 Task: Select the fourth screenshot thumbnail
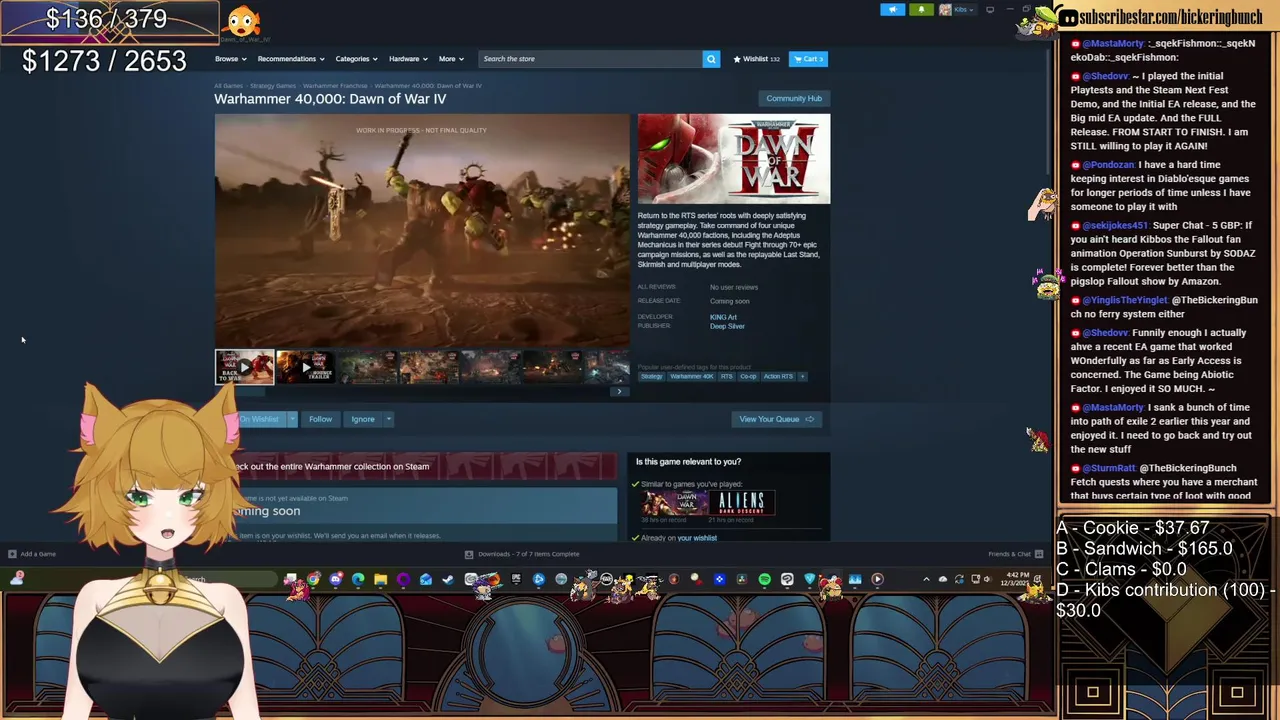click(429, 367)
